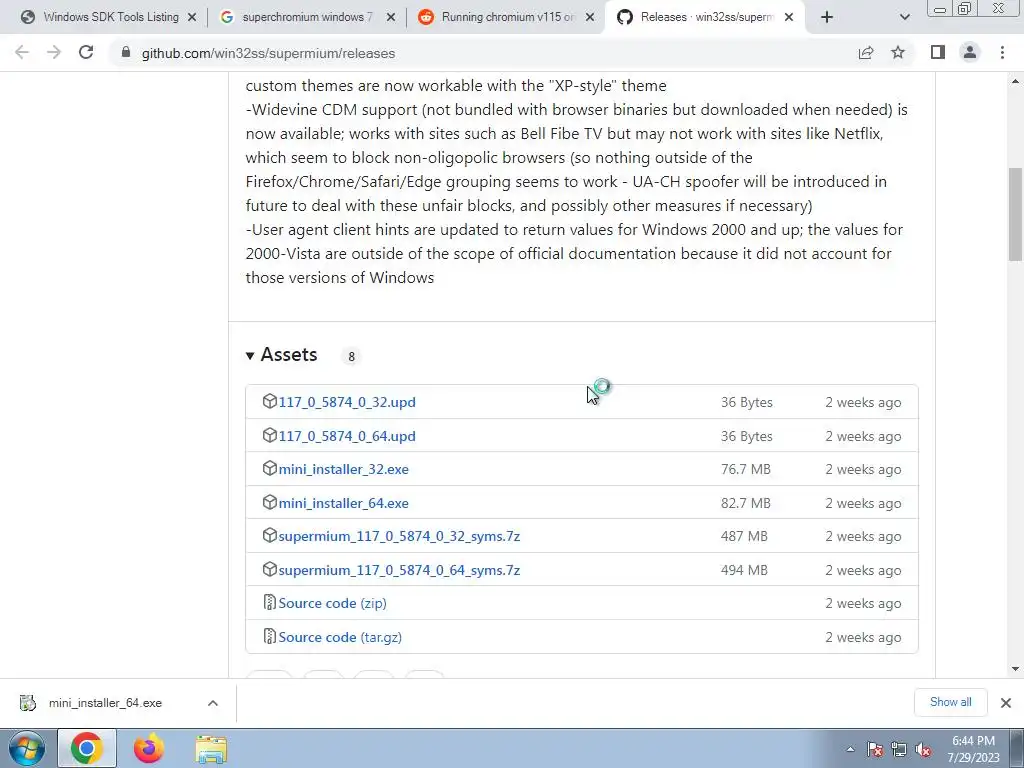Click the scrollbar down arrow
The width and height of the screenshot is (1024, 768).
[x=1015, y=669]
